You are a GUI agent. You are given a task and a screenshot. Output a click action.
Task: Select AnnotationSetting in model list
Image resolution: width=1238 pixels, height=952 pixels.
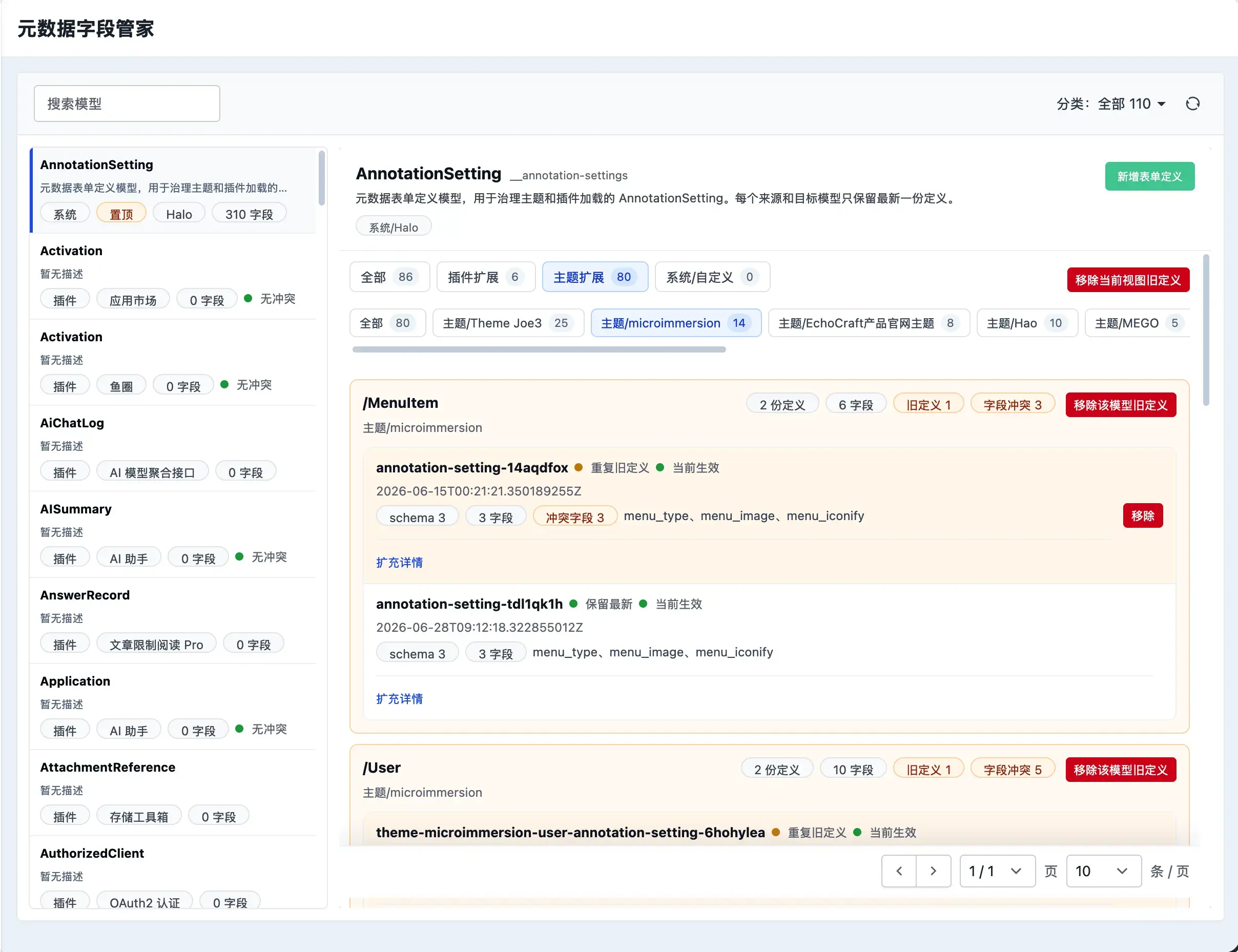pos(173,190)
